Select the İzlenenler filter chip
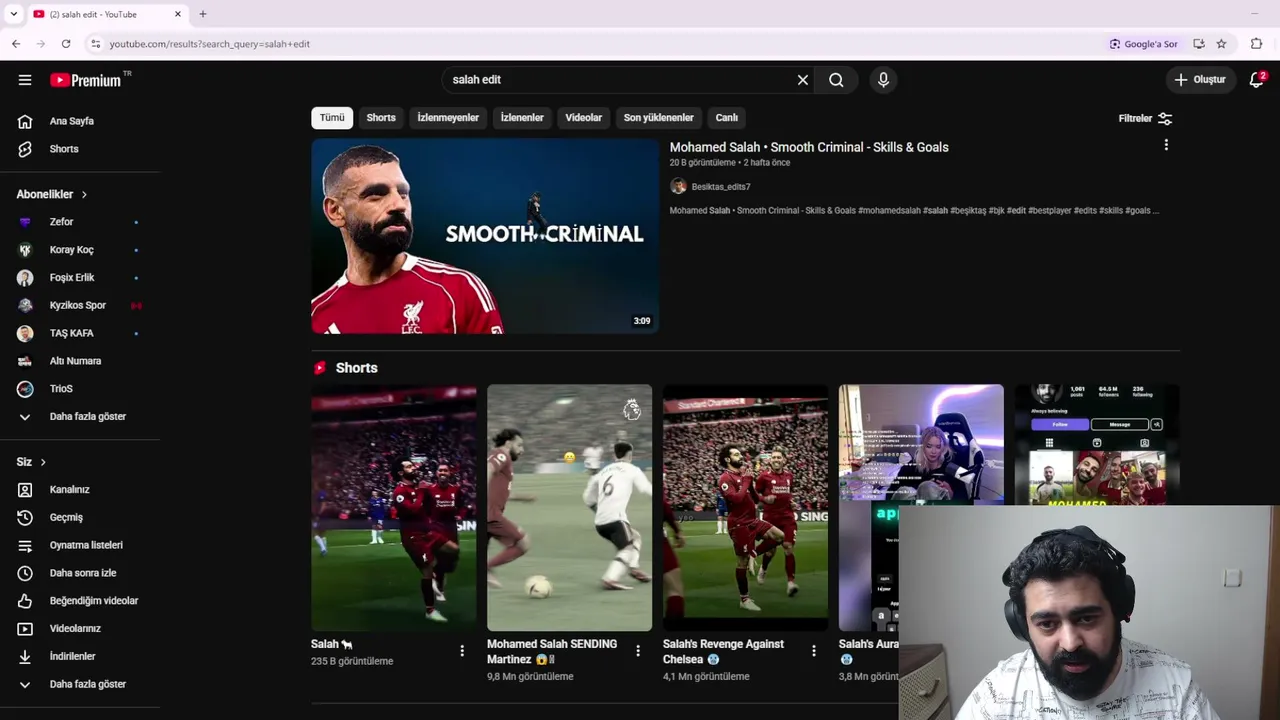This screenshot has height=720, width=1280. tap(522, 118)
